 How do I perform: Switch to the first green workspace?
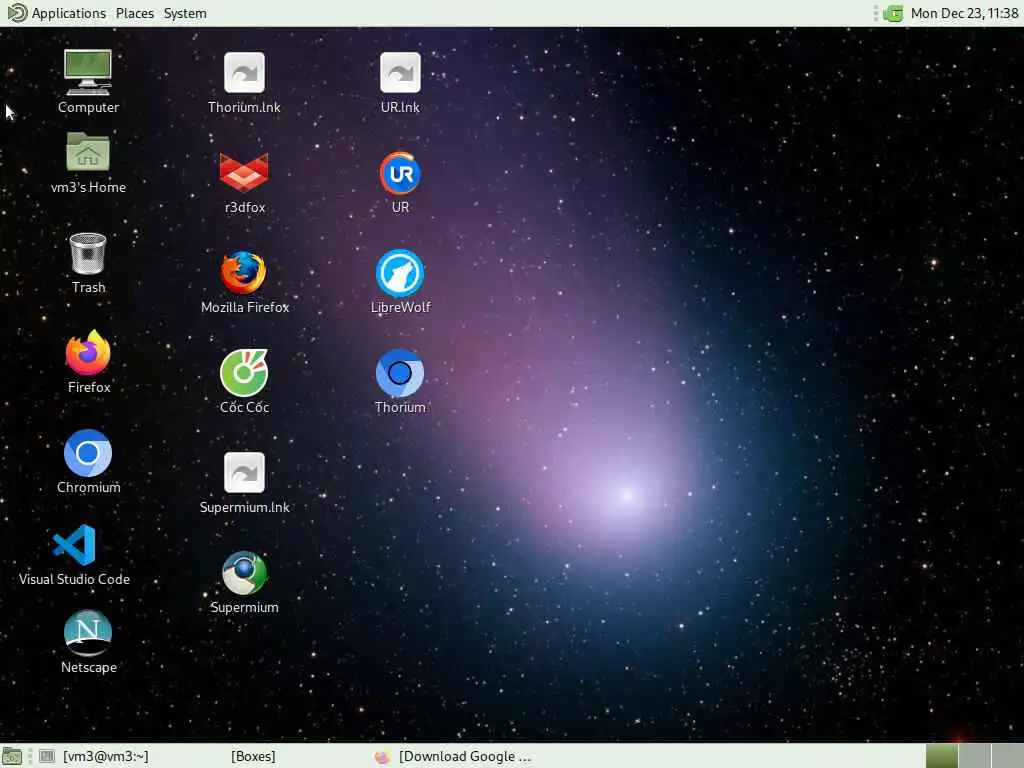[942, 756]
